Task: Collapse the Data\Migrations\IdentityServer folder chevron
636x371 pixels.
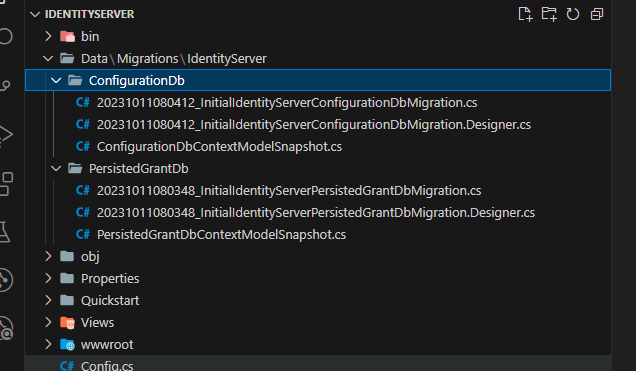Action: (x=48, y=59)
